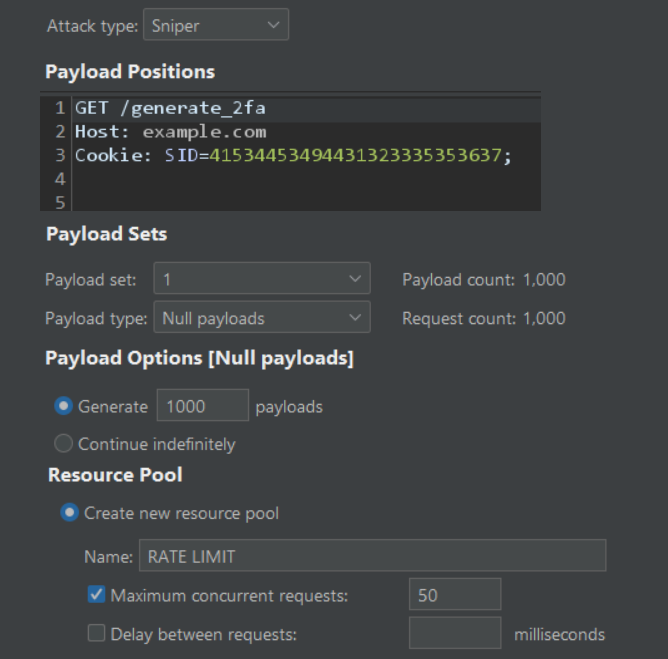Click the SID cookie value in the request
Screen dimensions: 668x659
(355, 155)
